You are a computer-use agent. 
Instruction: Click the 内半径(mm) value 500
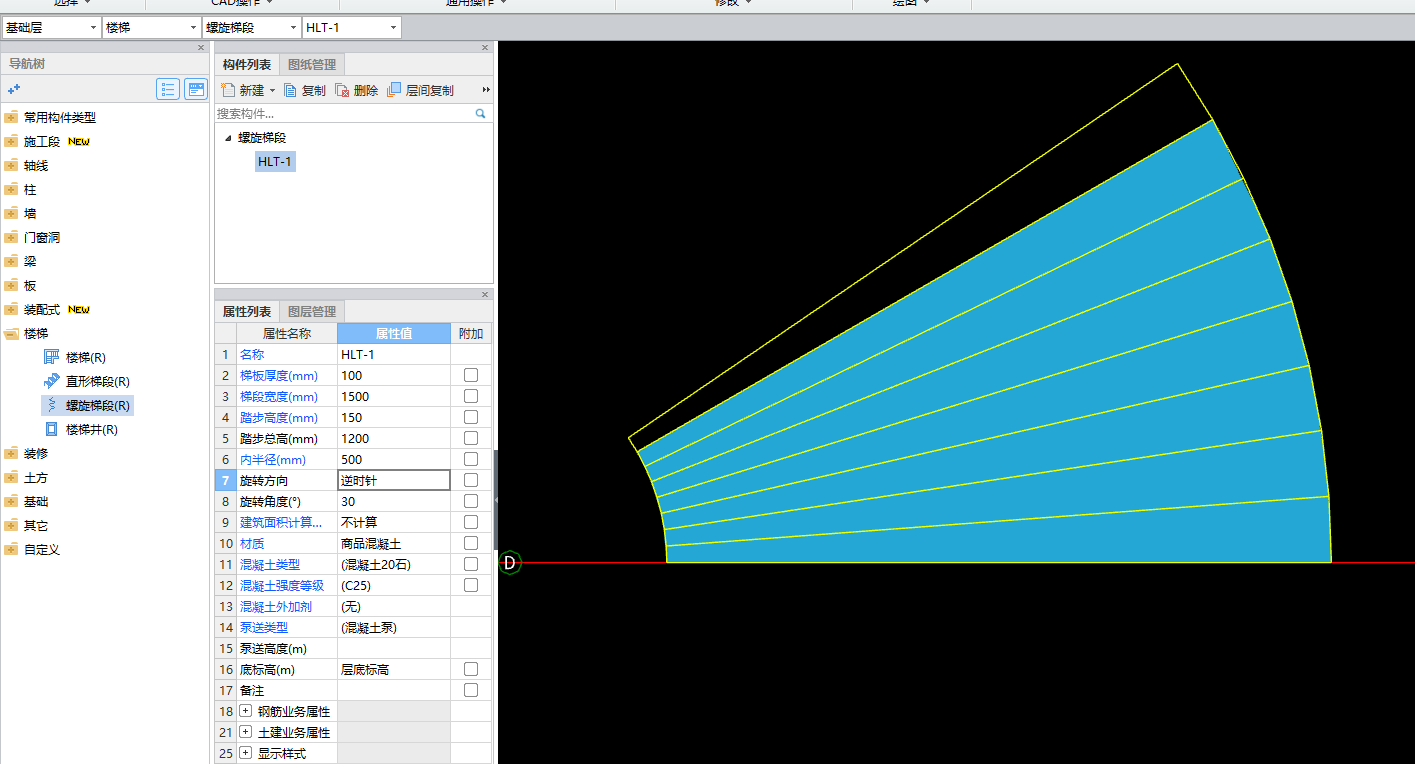pyautogui.click(x=394, y=459)
